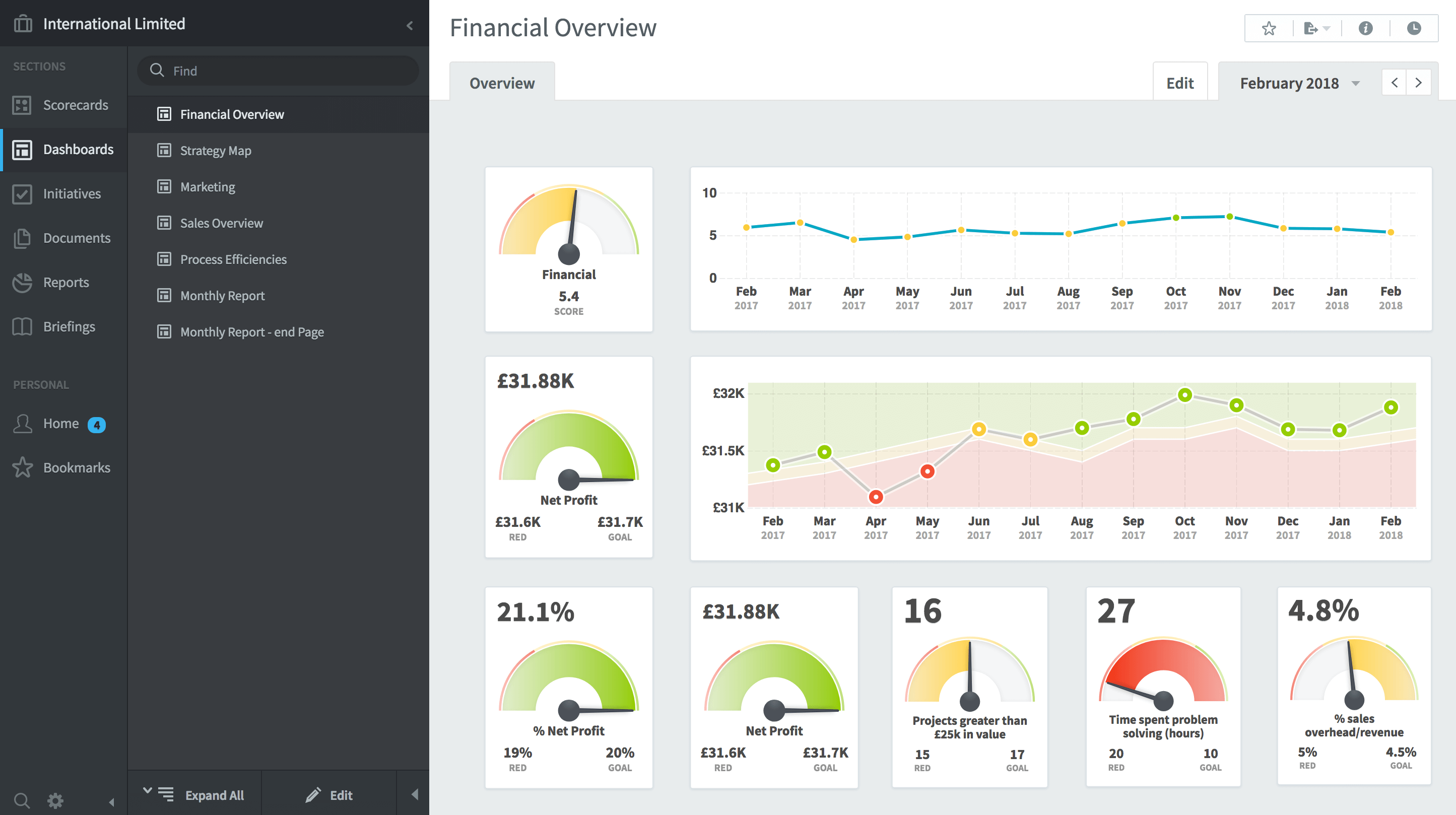1456x815 pixels.
Task: Open the February 2018 period dropdown
Action: [x=1298, y=84]
